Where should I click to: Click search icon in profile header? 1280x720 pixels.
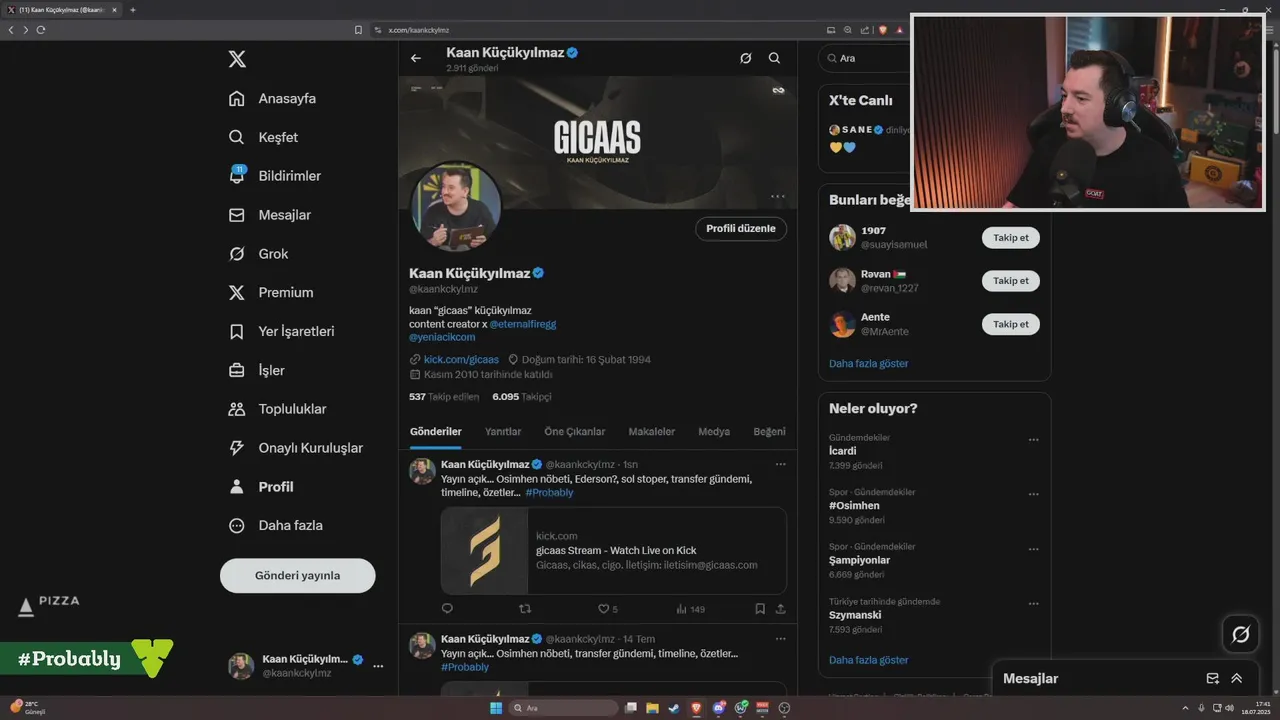tap(774, 58)
